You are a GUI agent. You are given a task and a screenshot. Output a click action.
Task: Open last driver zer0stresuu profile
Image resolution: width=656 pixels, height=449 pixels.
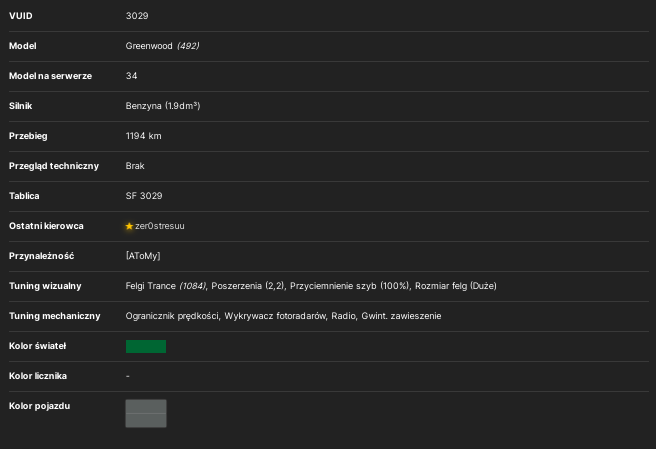(159, 226)
